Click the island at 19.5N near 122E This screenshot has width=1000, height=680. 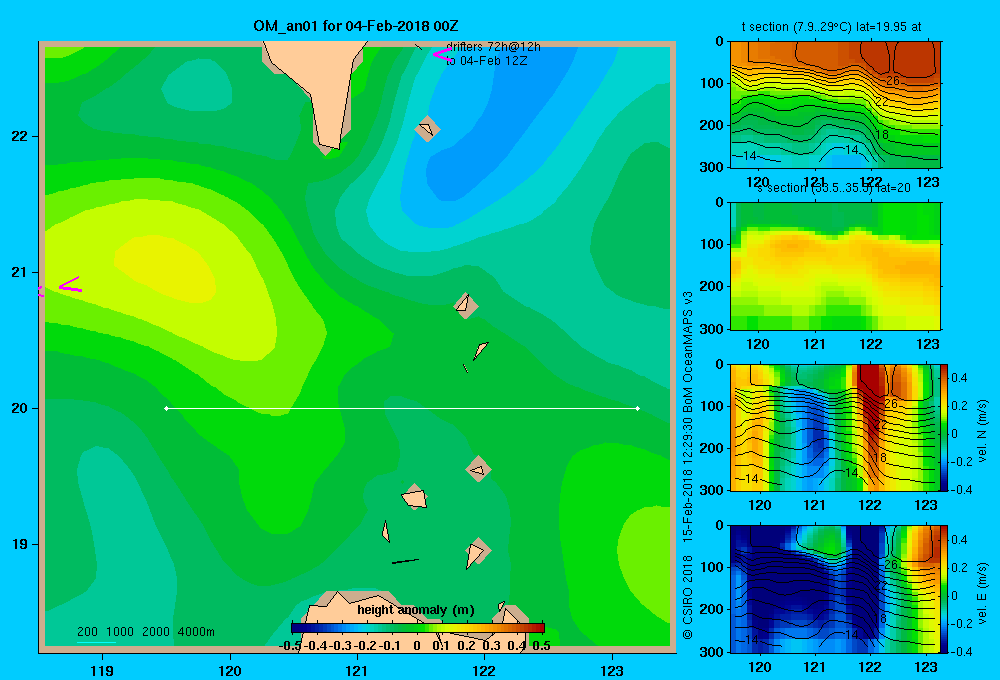point(478,469)
